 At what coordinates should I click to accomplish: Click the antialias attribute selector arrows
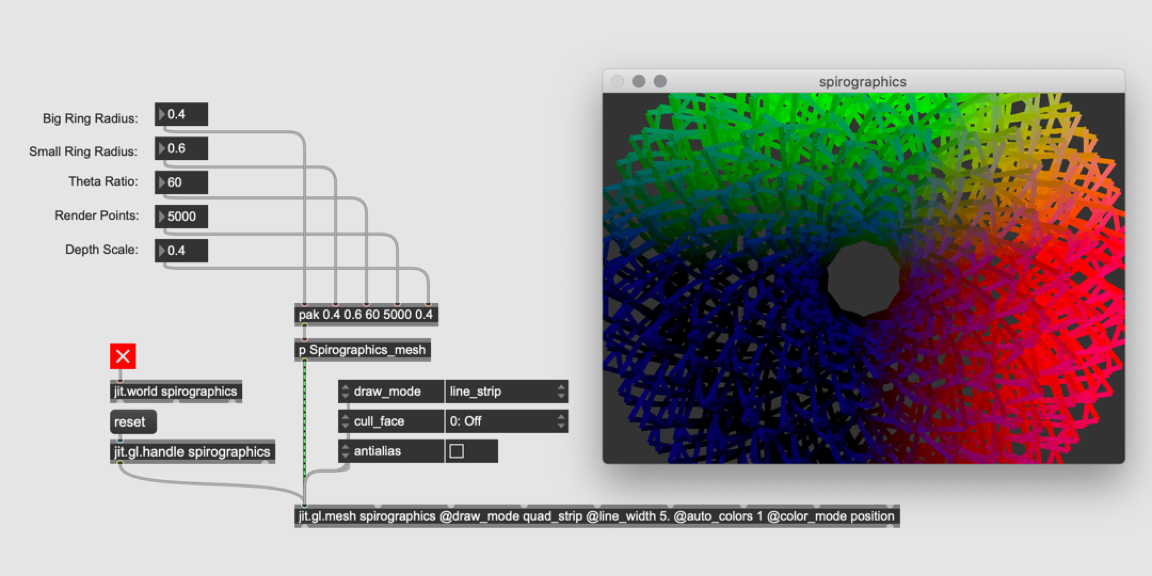coord(344,451)
